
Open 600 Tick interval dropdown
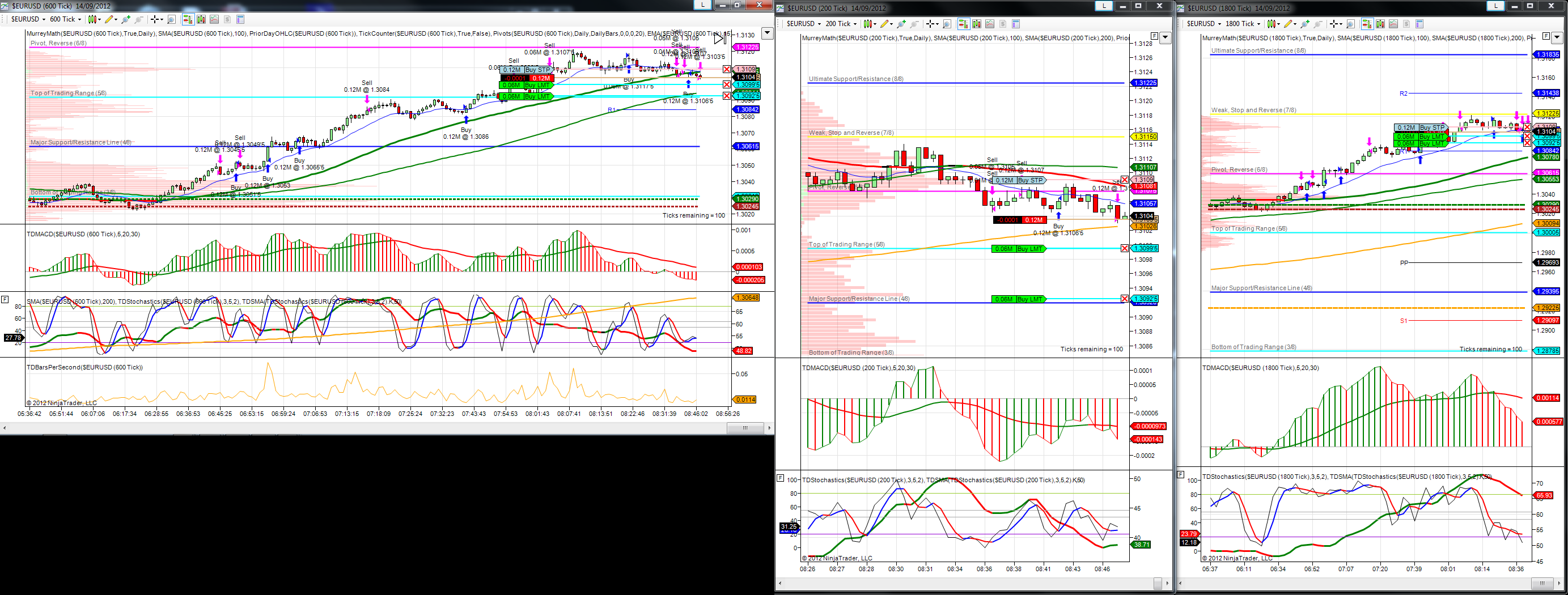point(66,19)
